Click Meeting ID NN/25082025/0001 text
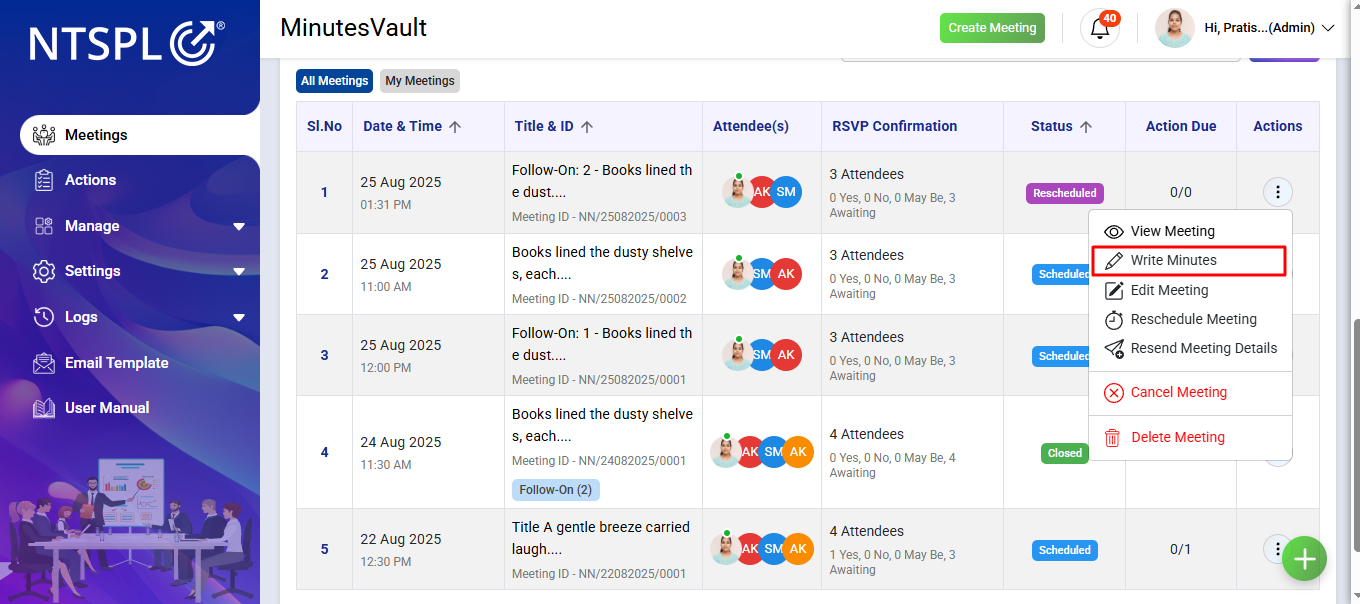Viewport: 1360px width, 604px height. coord(599,380)
